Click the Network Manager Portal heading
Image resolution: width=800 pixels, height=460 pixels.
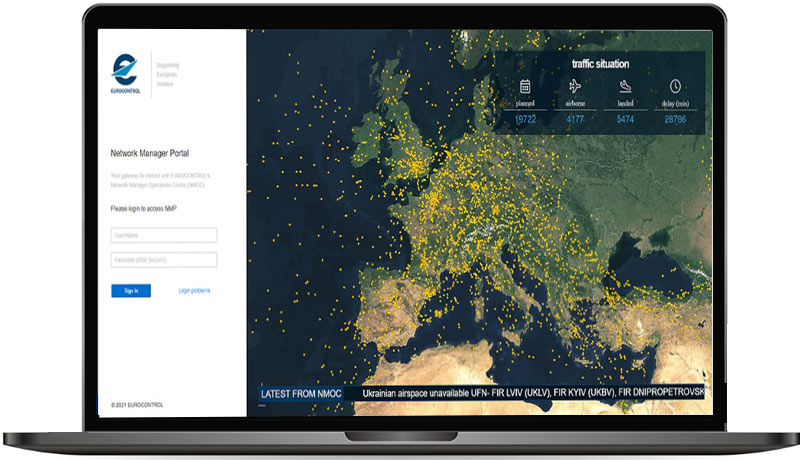(149, 154)
